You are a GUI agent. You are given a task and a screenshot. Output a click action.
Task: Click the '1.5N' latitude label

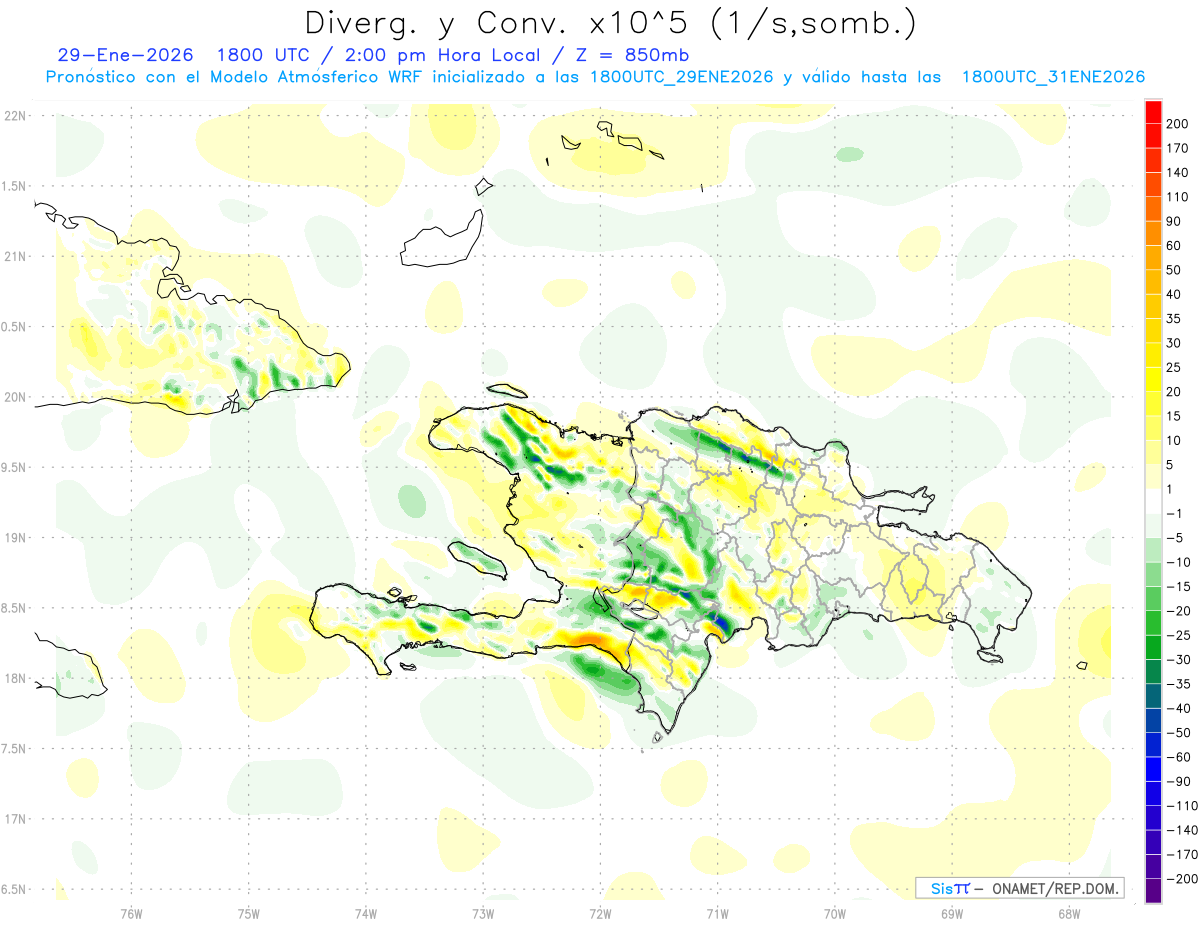tap(14, 186)
